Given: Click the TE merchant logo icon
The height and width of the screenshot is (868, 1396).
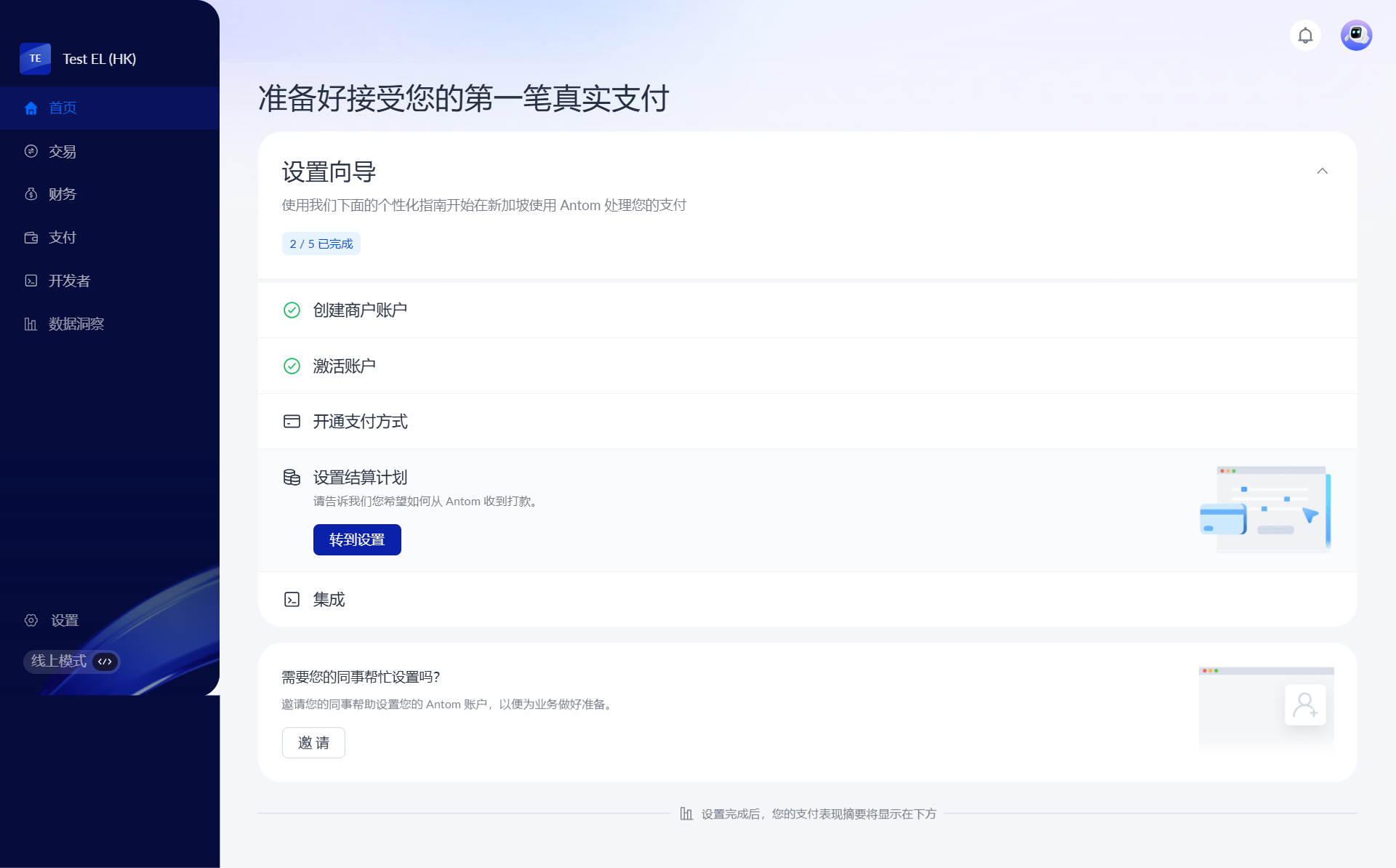Looking at the screenshot, I should point(35,59).
